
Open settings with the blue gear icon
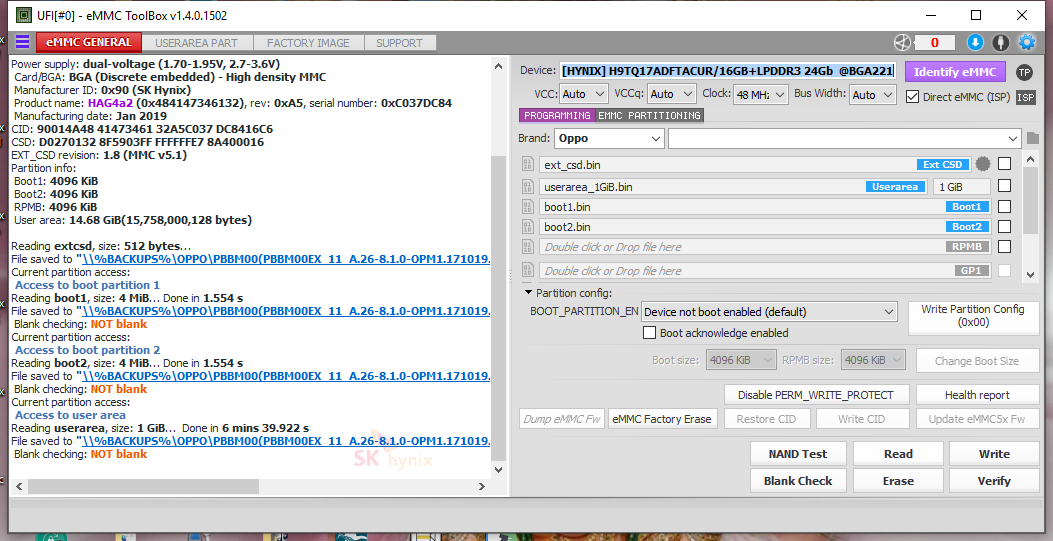pos(1027,43)
